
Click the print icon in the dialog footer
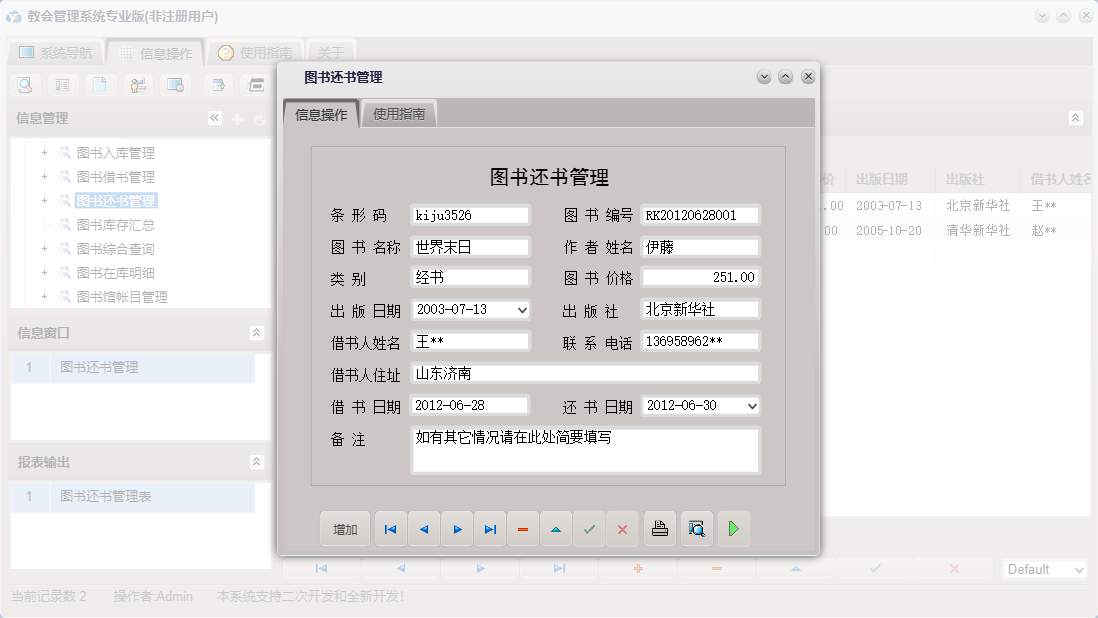click(x=660, y=529)
